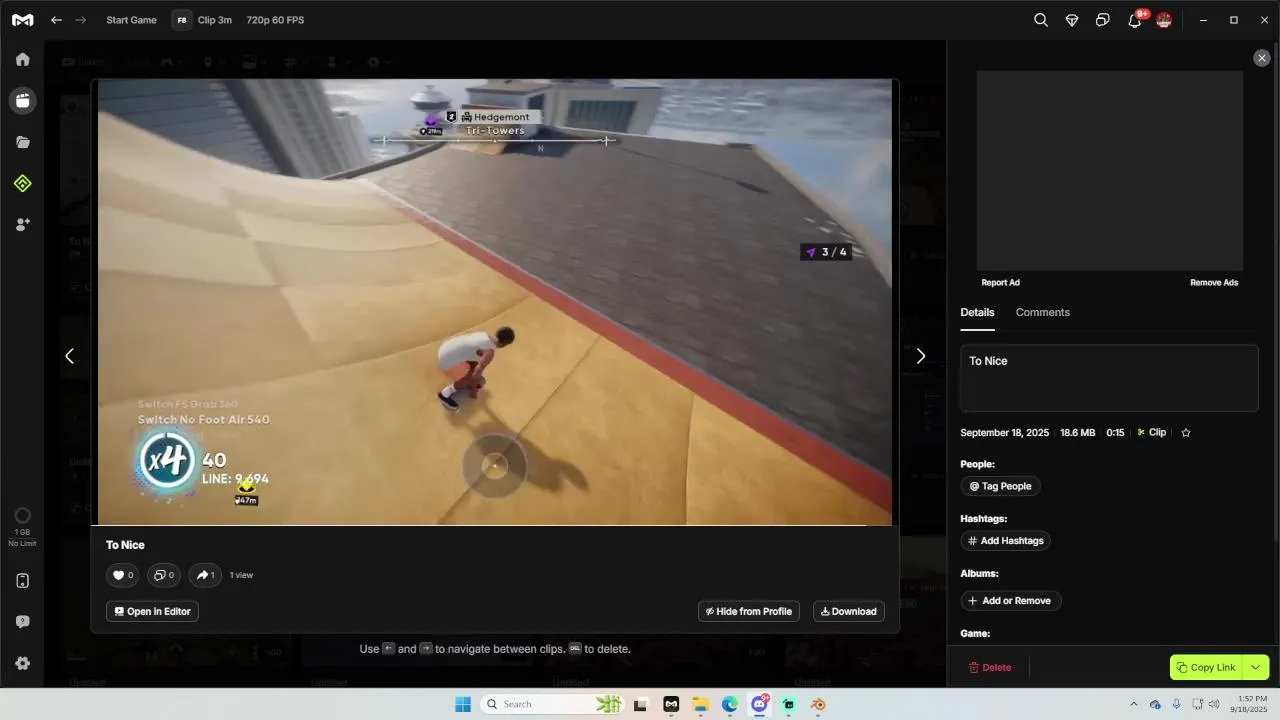Click the 1 view text
Image resolution: width=1280 pixels, height=720 pixels.
(x=241, y=575)
